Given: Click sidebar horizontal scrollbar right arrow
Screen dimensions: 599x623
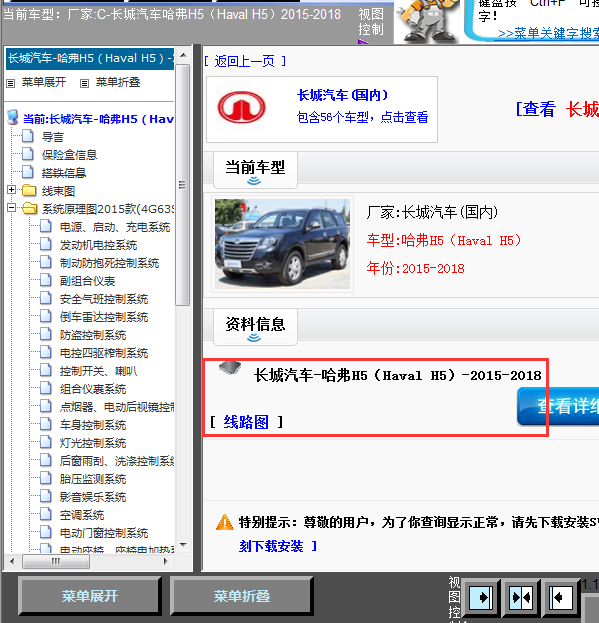Looking at the screenshot, I should pos(166,561).
